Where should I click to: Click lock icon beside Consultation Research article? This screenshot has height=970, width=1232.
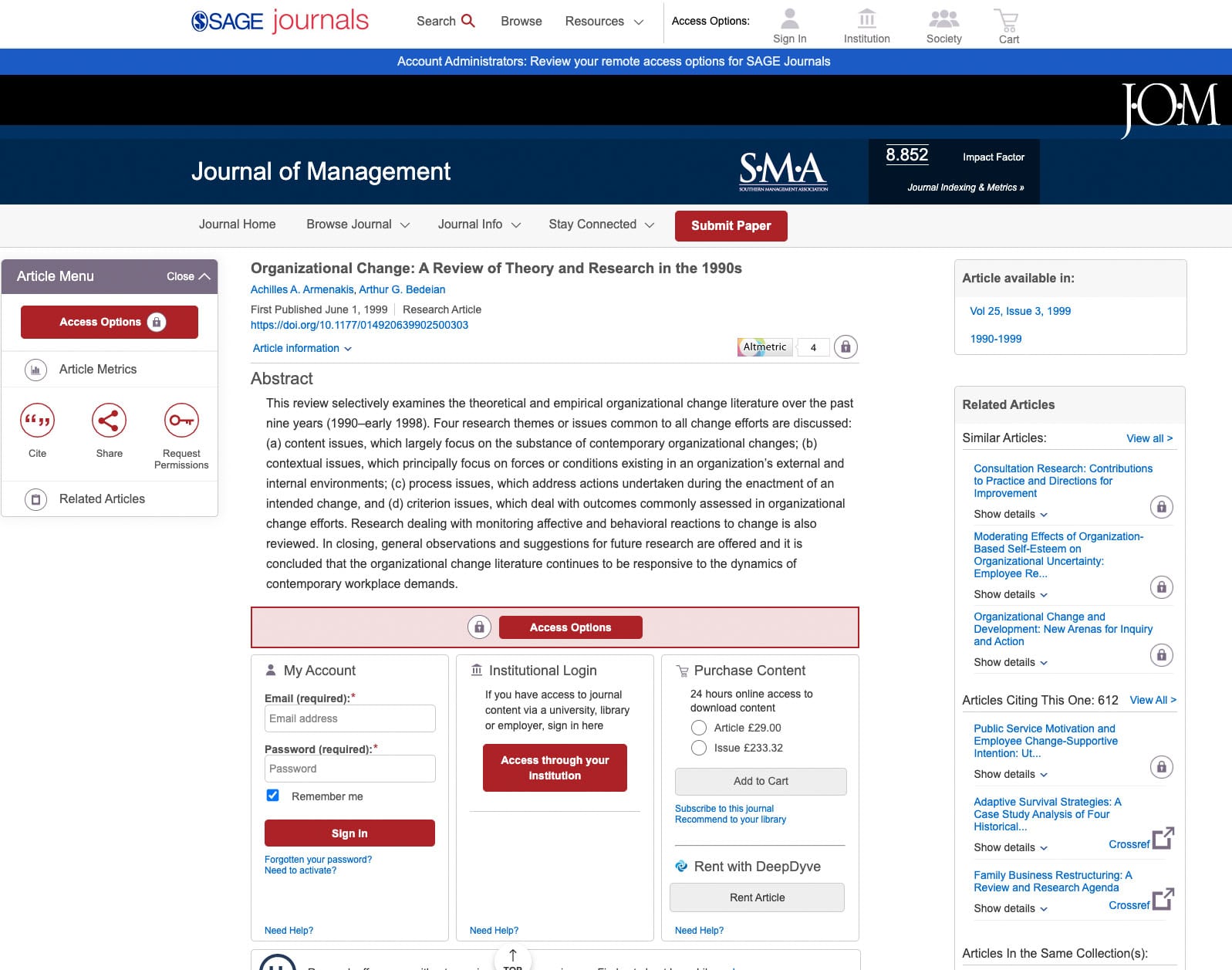pyautogui.click(x=1161, y=507)
